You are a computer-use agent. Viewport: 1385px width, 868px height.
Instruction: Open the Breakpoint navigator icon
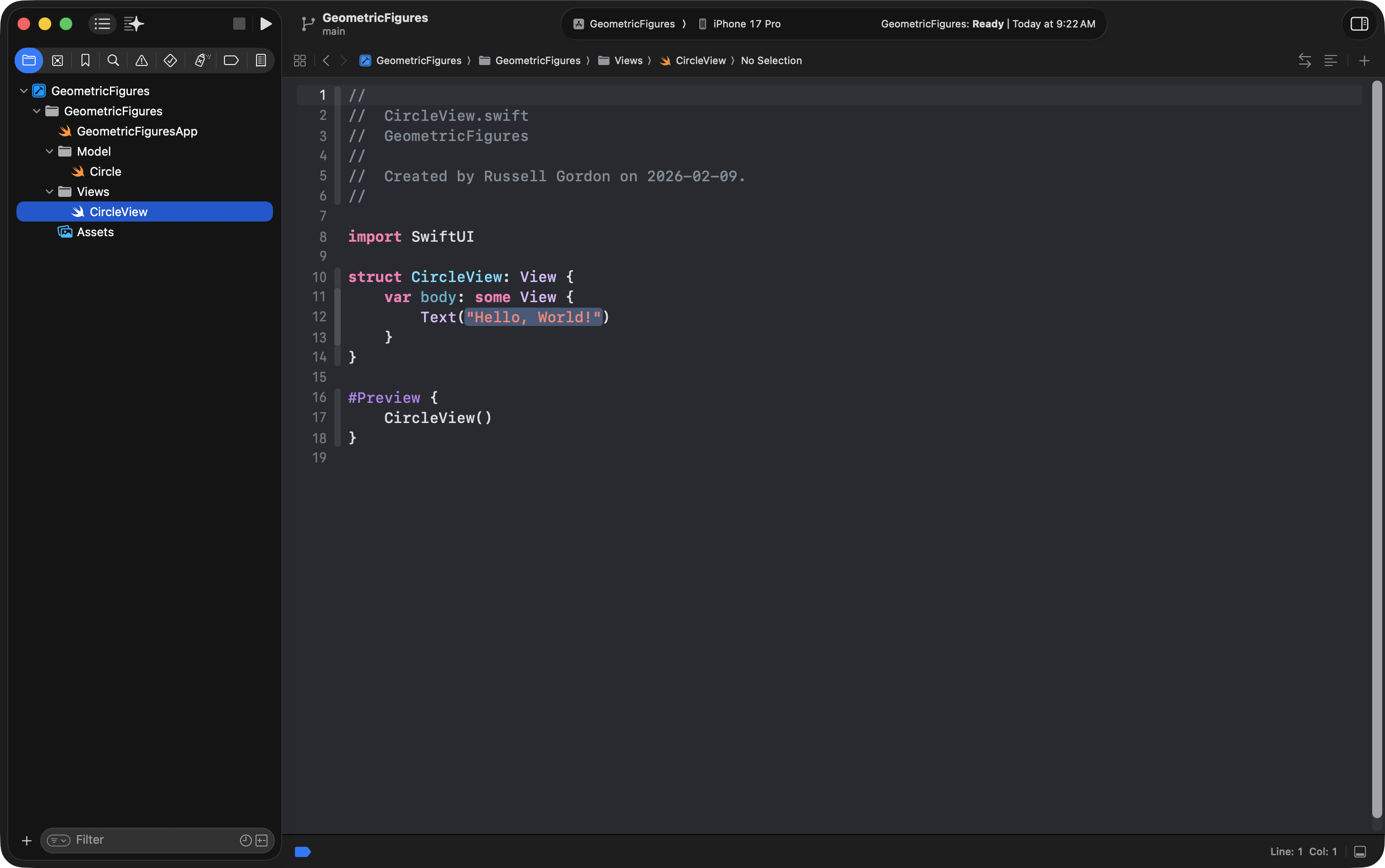231,60
